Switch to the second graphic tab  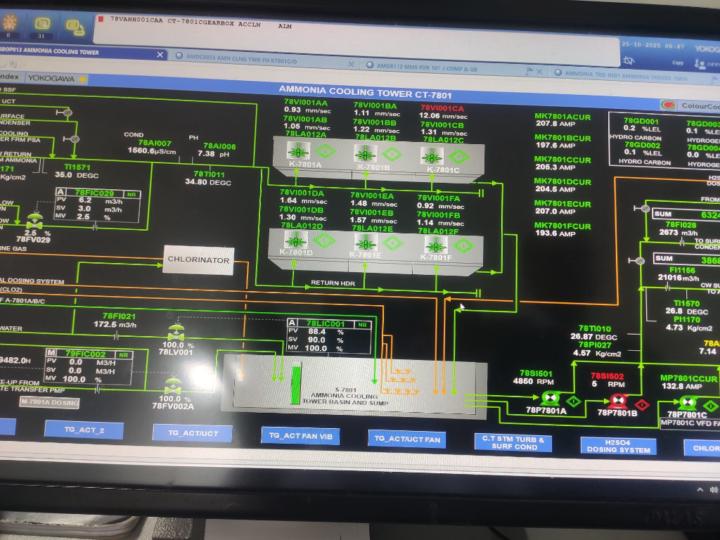(264, 60)
